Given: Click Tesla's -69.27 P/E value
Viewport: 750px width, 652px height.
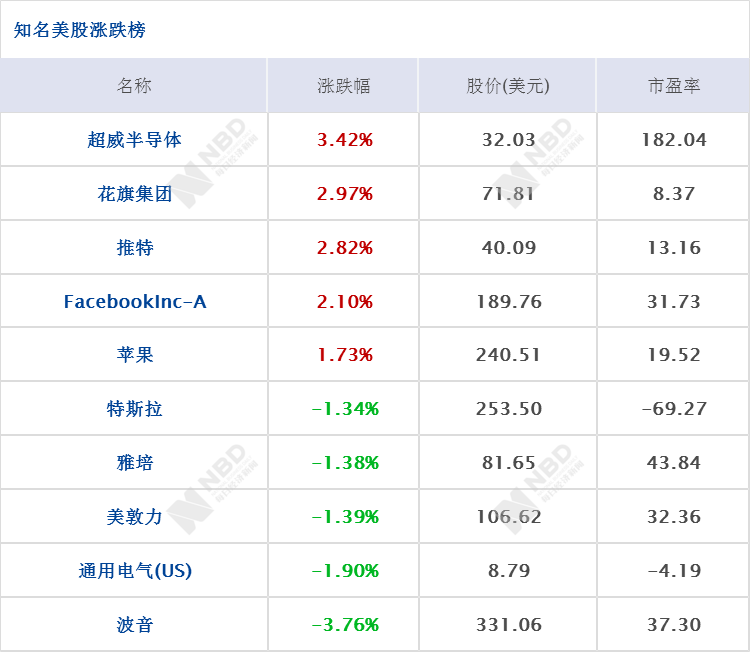Looking at the screenshot, I should point(674,409).
